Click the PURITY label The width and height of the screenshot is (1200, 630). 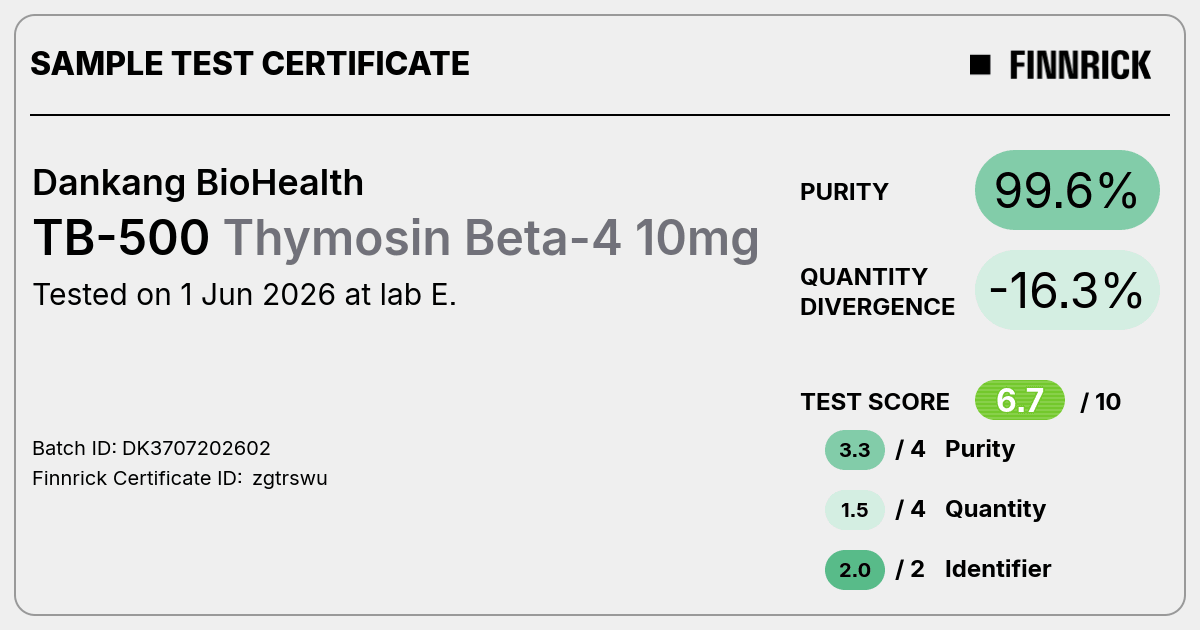tap(844, 192)
